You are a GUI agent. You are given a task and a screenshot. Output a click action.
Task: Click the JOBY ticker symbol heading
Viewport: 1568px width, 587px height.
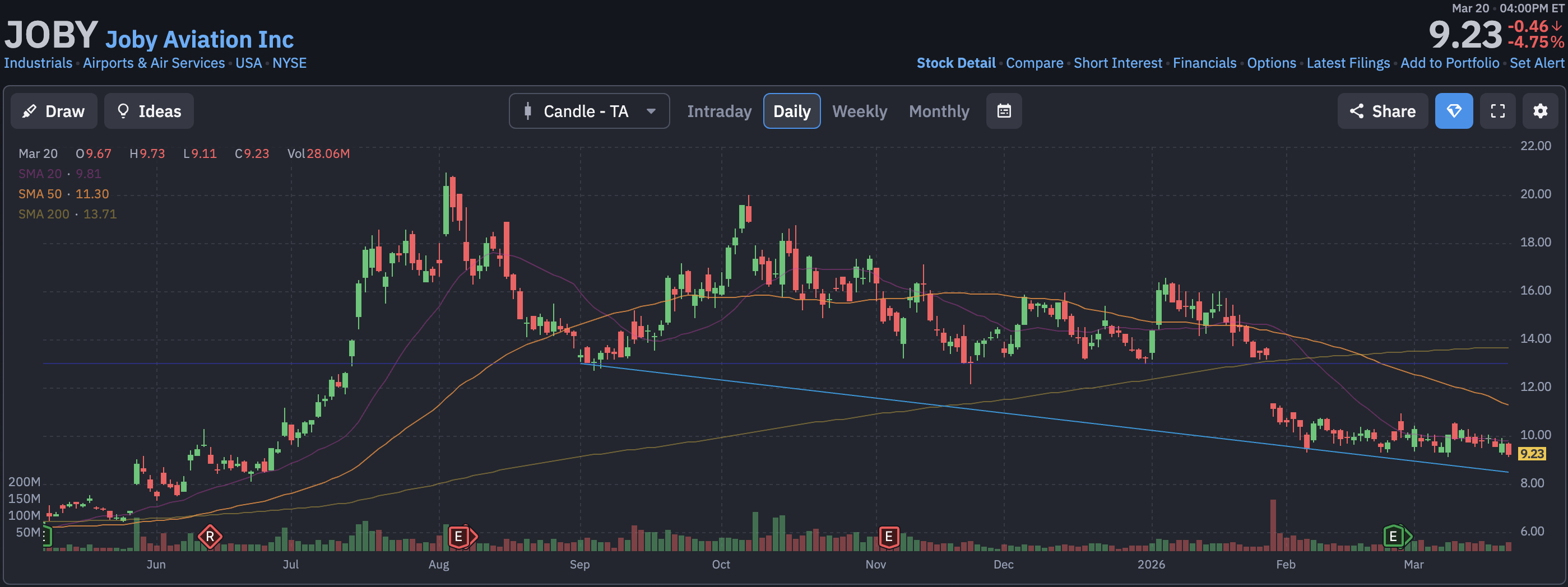[x=51, y=34]
